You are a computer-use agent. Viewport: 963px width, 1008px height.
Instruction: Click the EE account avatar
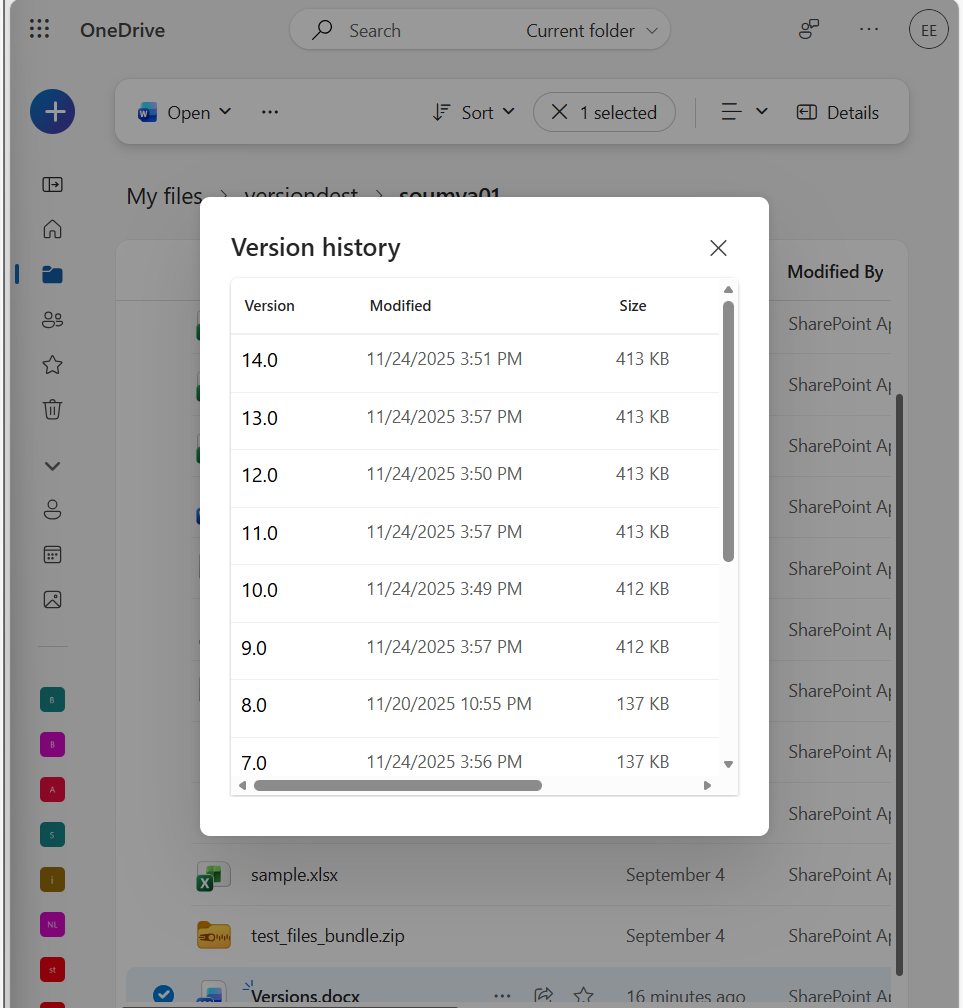pyautogui.click(x=928, y=29)
